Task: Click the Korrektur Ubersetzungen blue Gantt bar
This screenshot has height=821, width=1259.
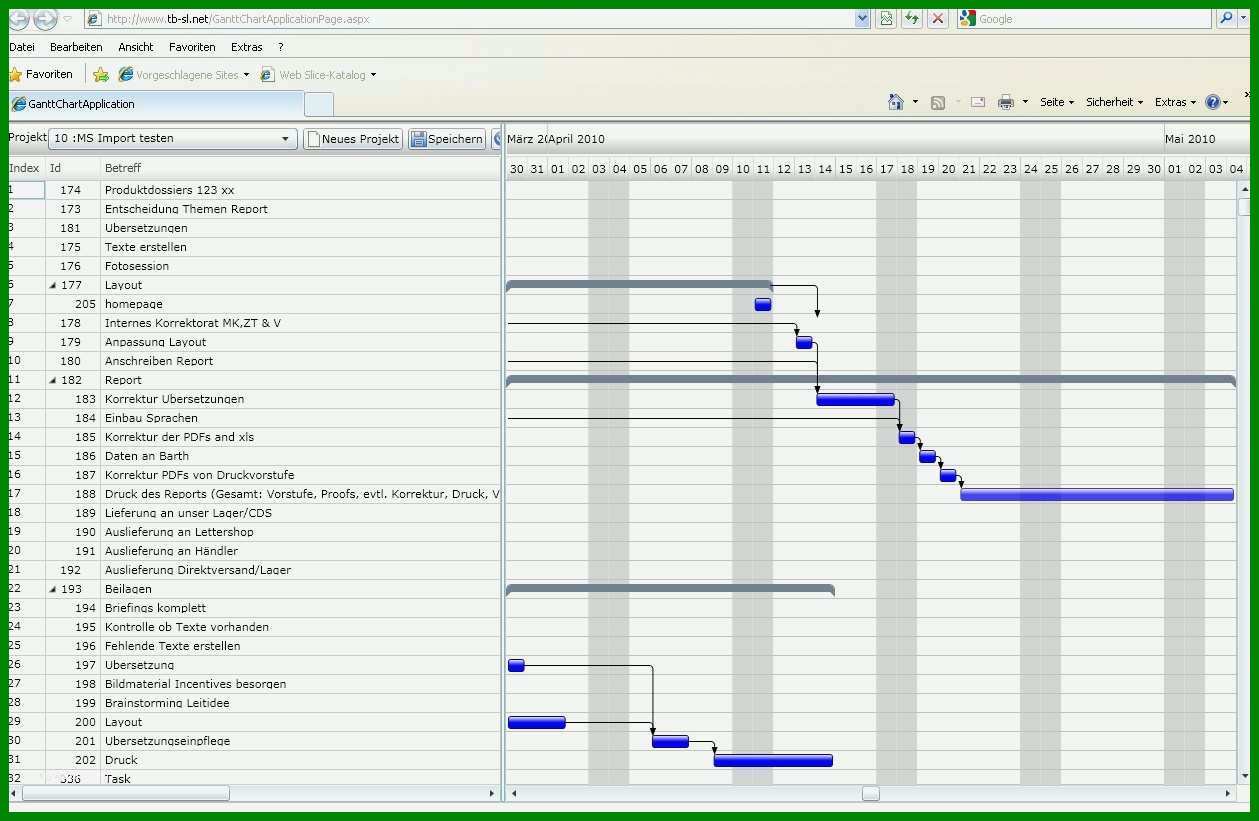Action: coord(856,399)
